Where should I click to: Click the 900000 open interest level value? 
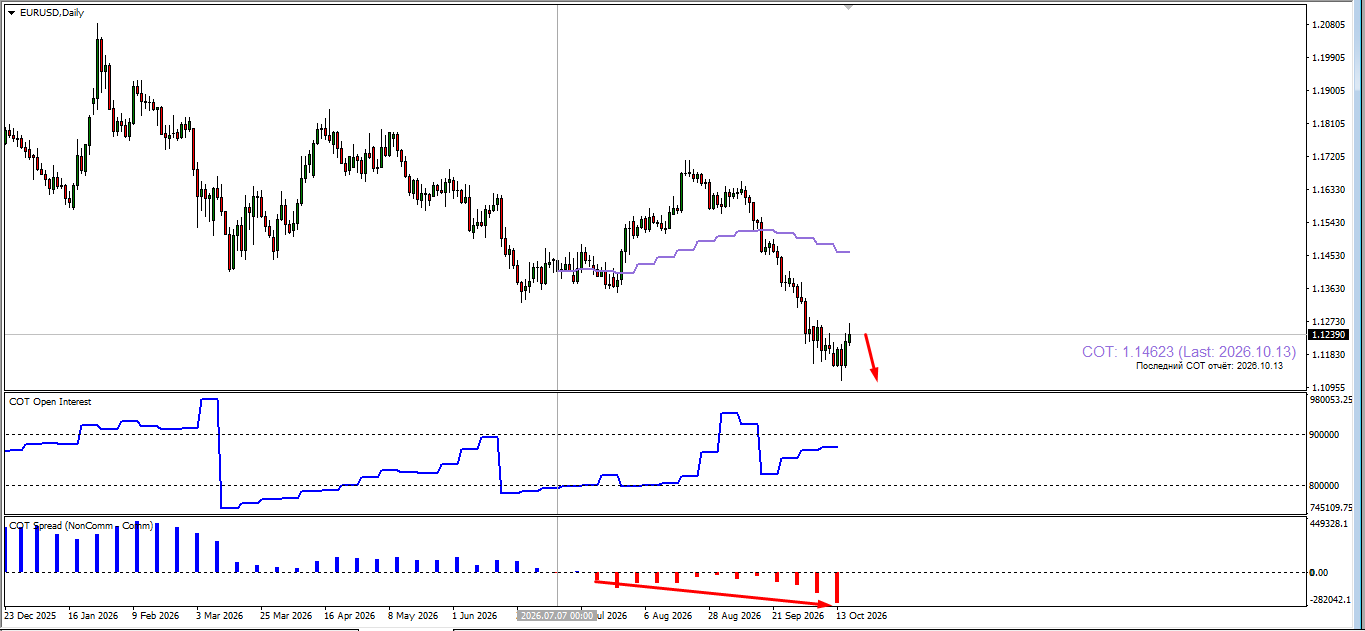coord(1325,435)
